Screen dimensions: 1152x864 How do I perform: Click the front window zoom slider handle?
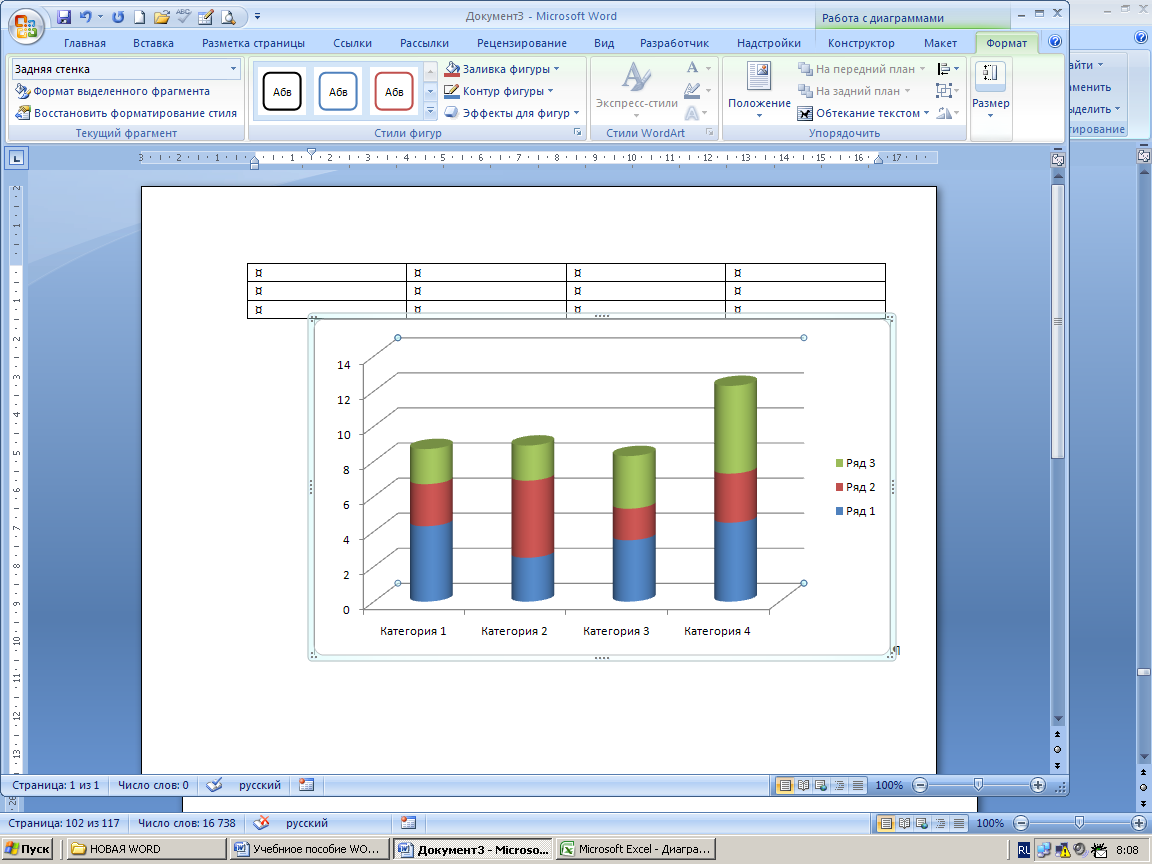point(978,785)
